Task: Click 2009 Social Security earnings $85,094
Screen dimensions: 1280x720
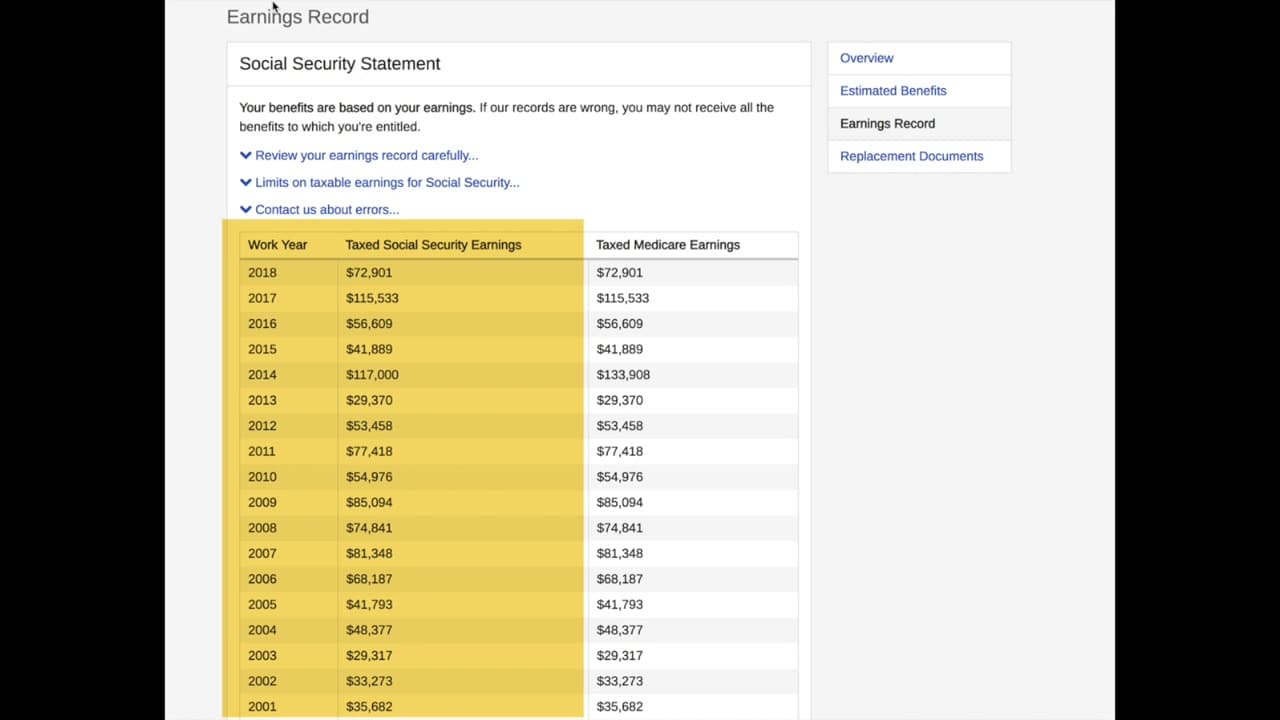Action: [x=369, y=502]
